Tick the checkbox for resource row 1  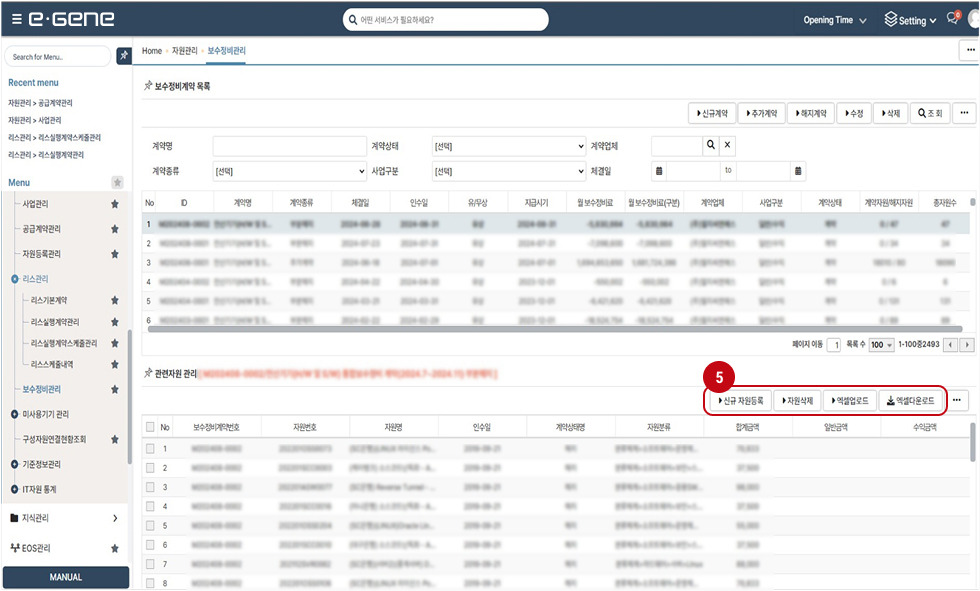[150, 449]
